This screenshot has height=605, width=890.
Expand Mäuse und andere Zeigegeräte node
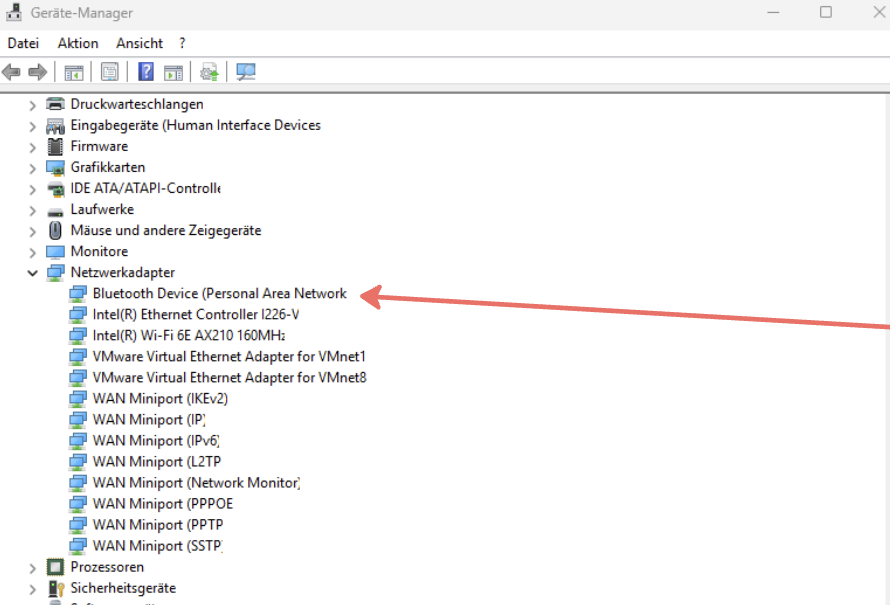(32, 231)
